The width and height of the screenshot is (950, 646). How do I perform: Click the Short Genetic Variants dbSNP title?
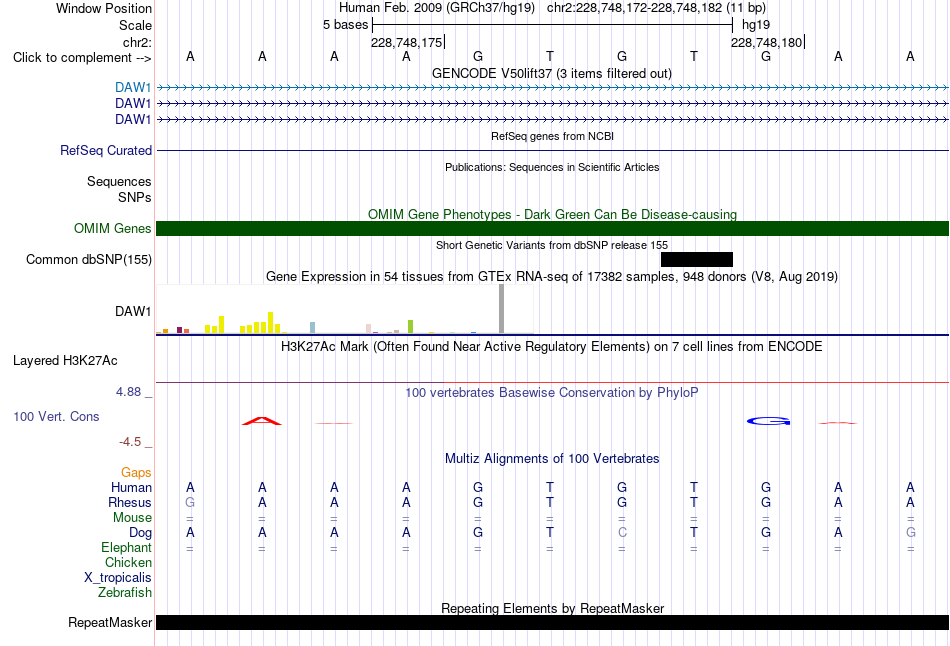coord(552,245)
